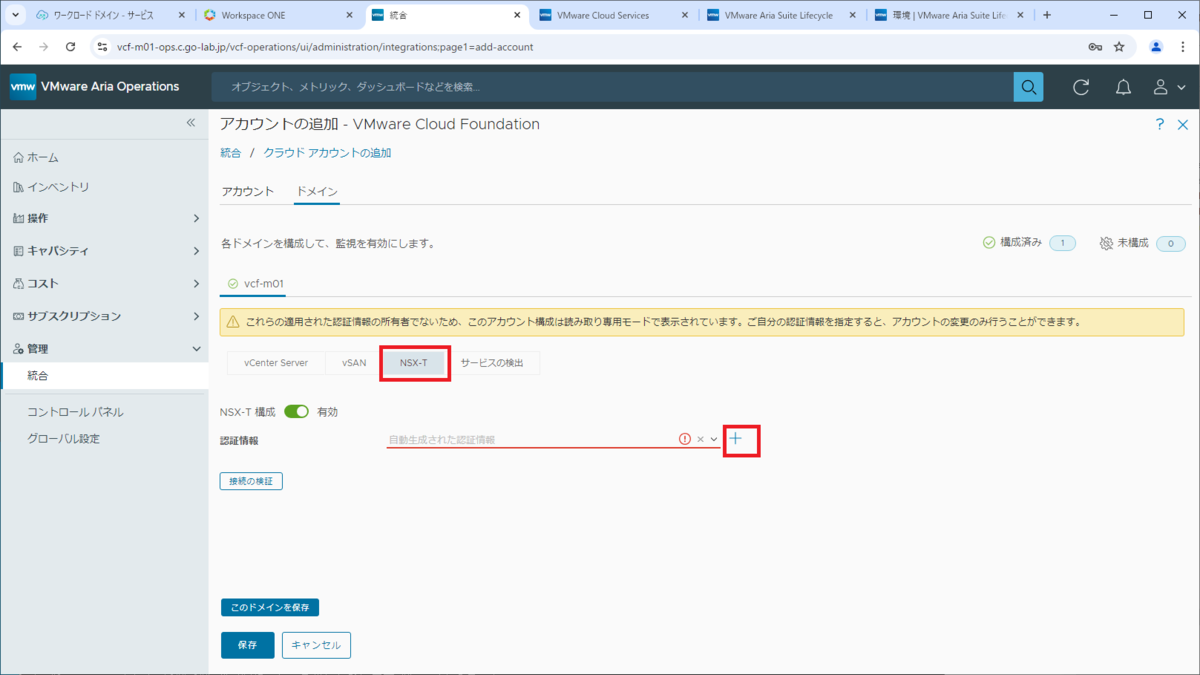Viewport: 1200px width, 675px height.
Task: Select the vCenter Server tab
Action: (x=276, y=363)
